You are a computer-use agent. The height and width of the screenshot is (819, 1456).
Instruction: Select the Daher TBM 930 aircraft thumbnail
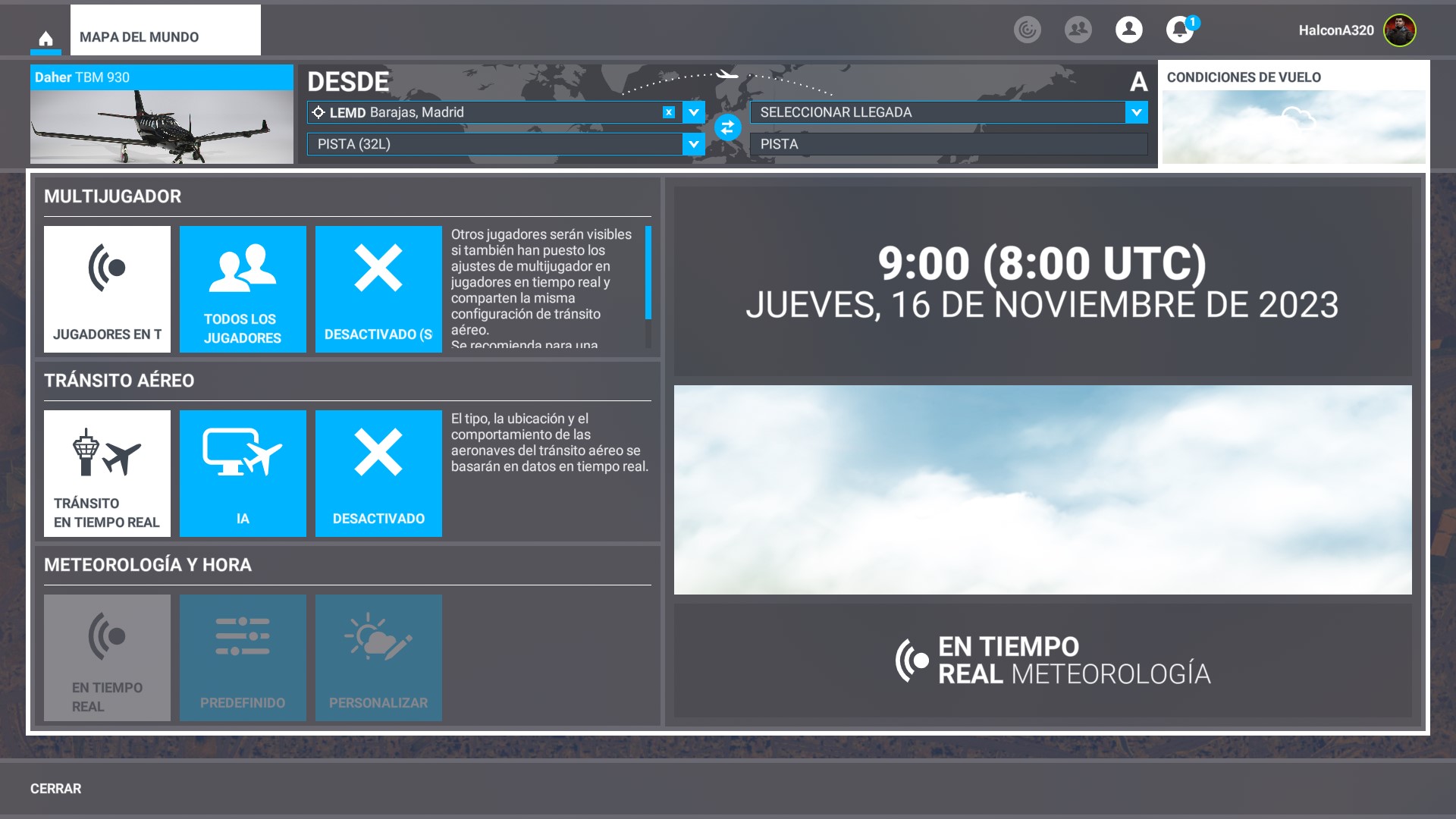[162, 127]
